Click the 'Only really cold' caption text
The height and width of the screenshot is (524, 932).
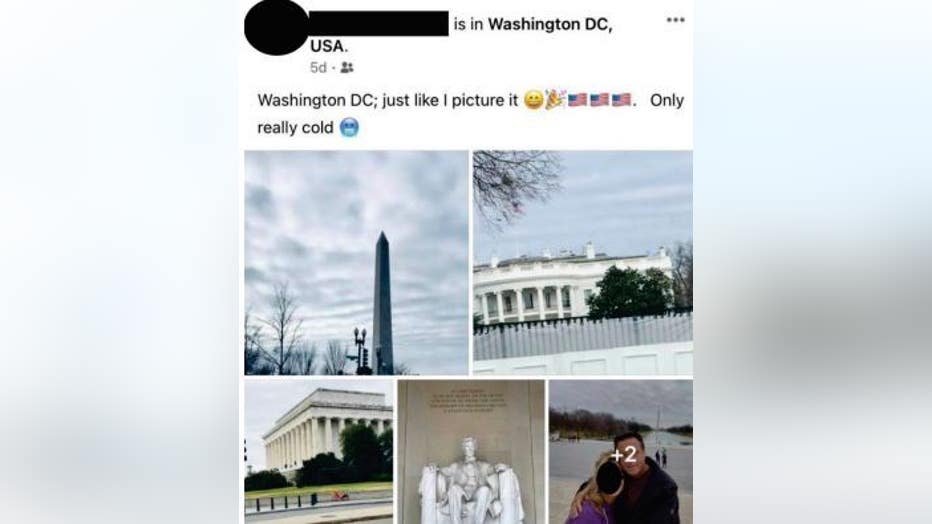click(470, 113)
